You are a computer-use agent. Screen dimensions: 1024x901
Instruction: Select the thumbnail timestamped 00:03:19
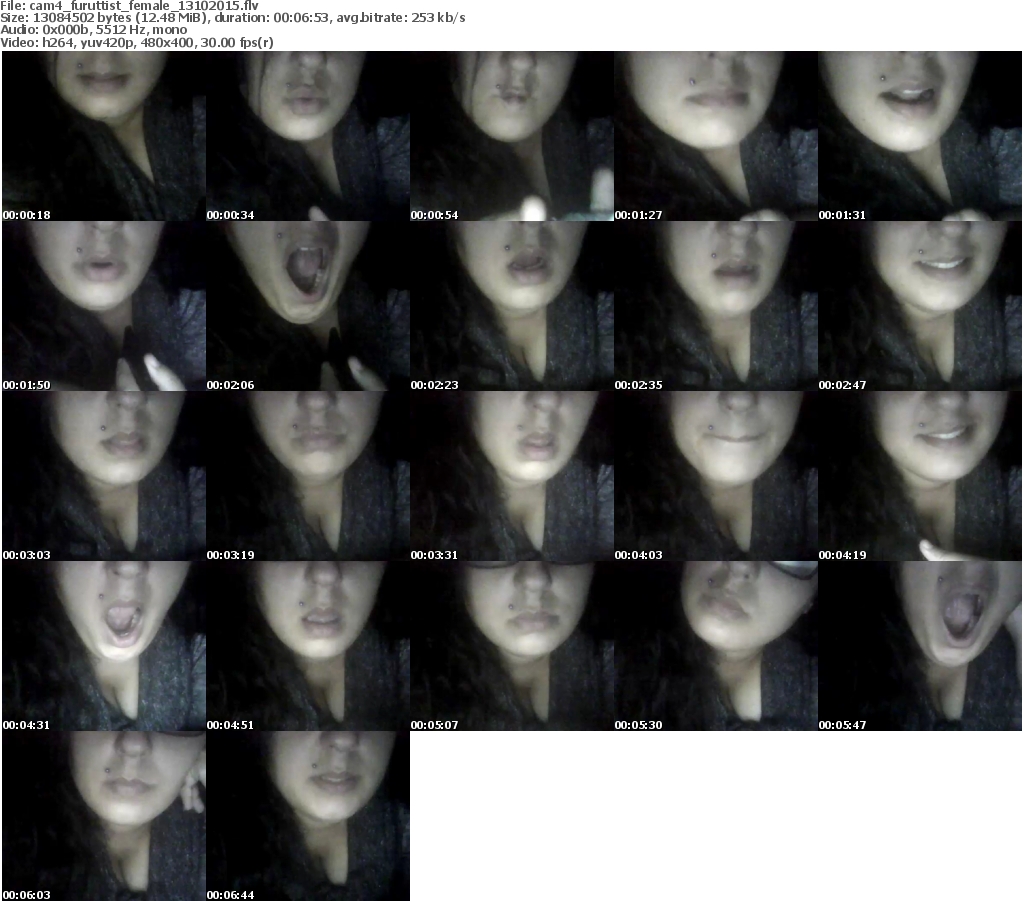point(308,476)
